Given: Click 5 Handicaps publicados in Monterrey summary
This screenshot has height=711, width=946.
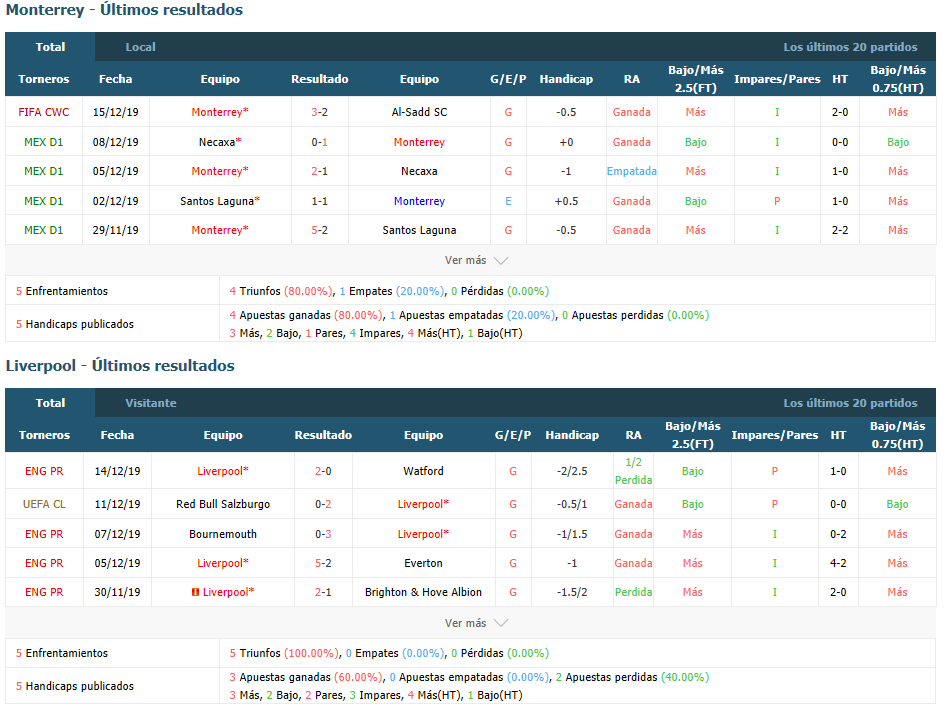Looking at the screenshot, I should pyautogui.click(x=75, y=325).
